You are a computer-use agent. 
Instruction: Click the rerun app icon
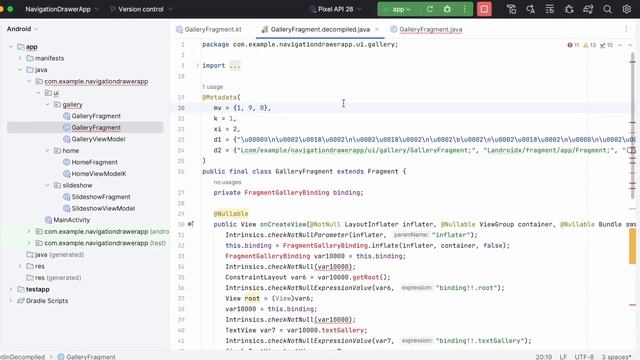coord(429,9)
